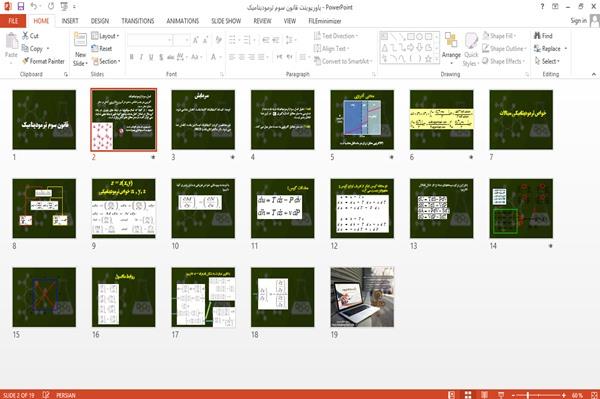Click the New Slide icon
Screen dimensions: 600x399
[x=80, y=40]
